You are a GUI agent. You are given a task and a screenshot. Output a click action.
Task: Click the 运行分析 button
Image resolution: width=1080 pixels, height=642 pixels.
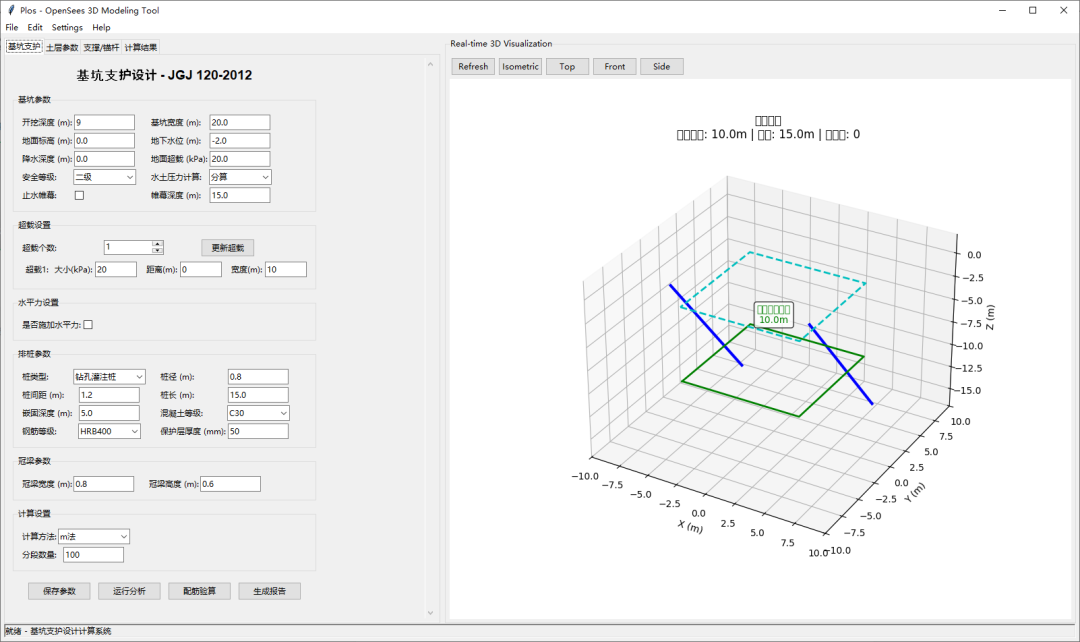tap(129, 591)
